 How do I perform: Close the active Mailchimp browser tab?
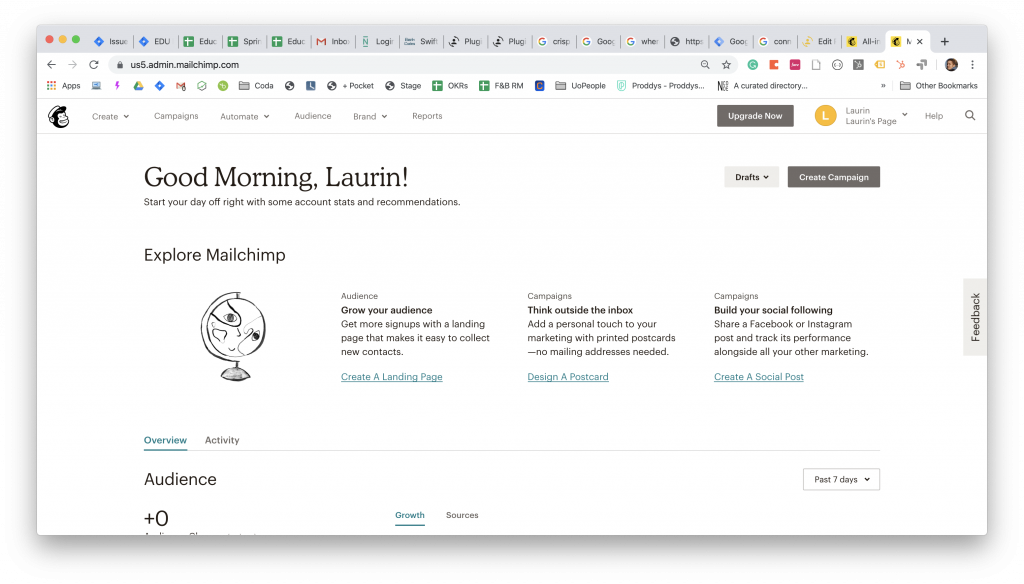click(x=920, y=42)
